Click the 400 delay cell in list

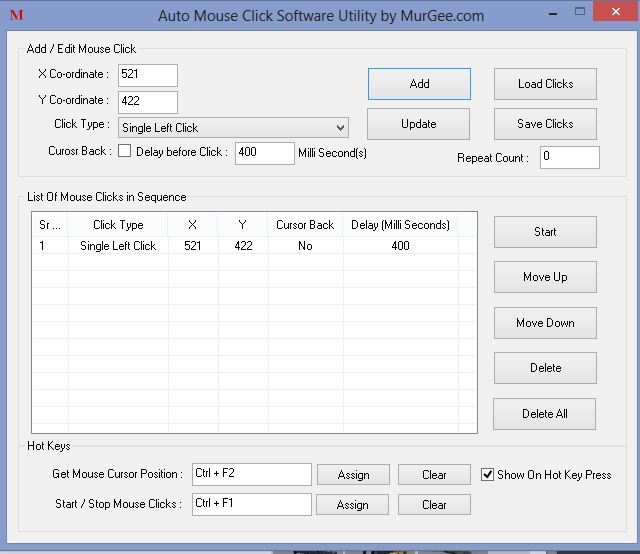(x=400, y=246)
